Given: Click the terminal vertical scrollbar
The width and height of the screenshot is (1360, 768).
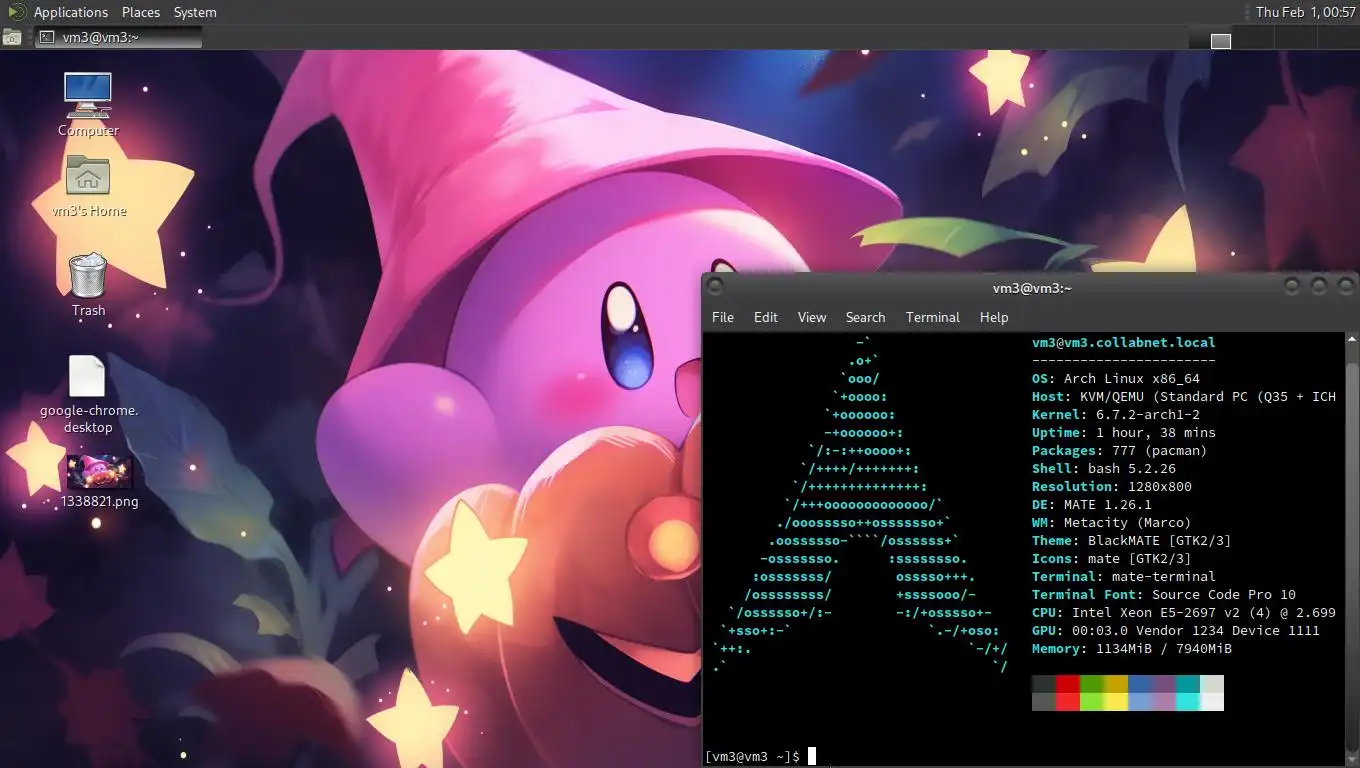Looking at the screenshot, I should [1351, 550].
